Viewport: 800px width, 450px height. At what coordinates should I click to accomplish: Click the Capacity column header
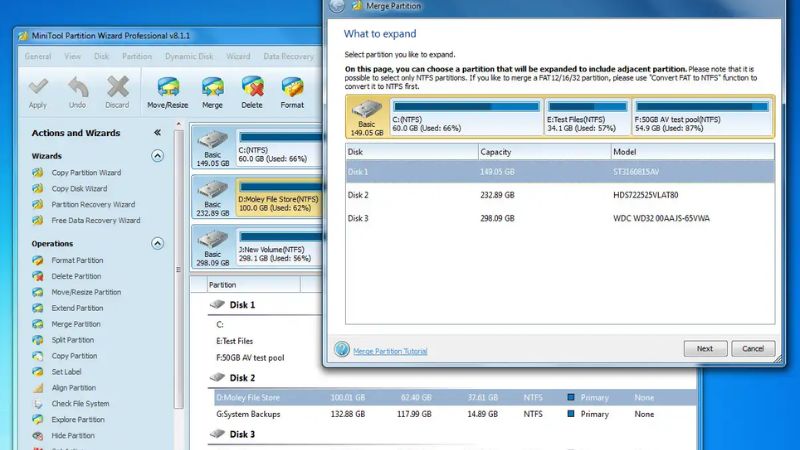(544, 152)
